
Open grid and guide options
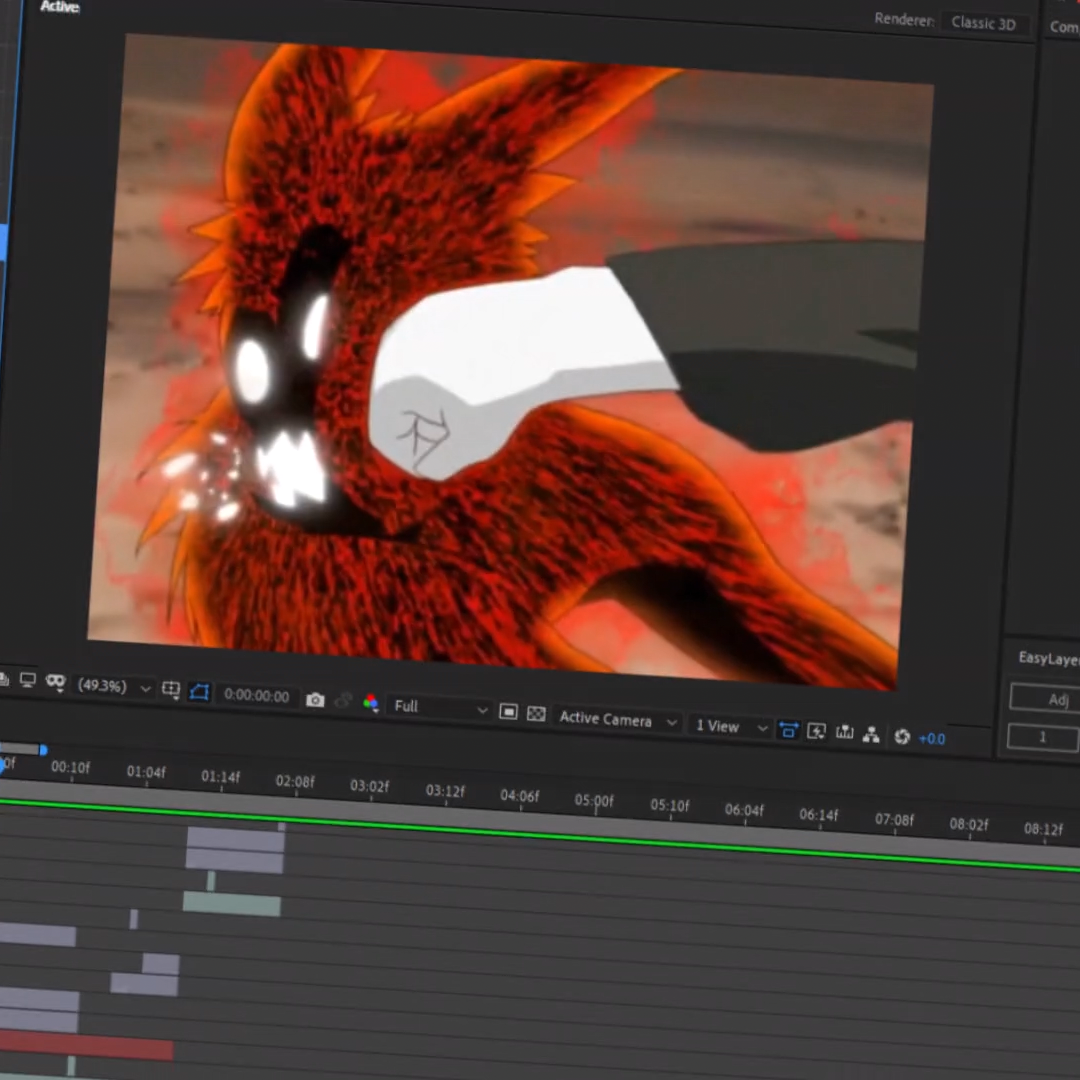(x=171, y=689)
